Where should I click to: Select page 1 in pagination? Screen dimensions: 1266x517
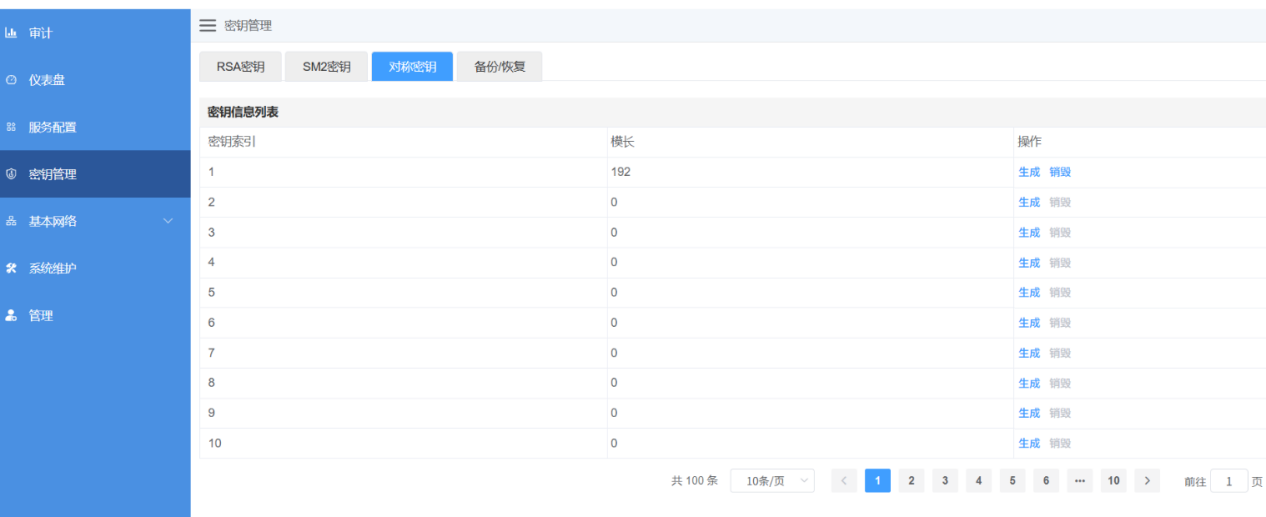point(877,481)
